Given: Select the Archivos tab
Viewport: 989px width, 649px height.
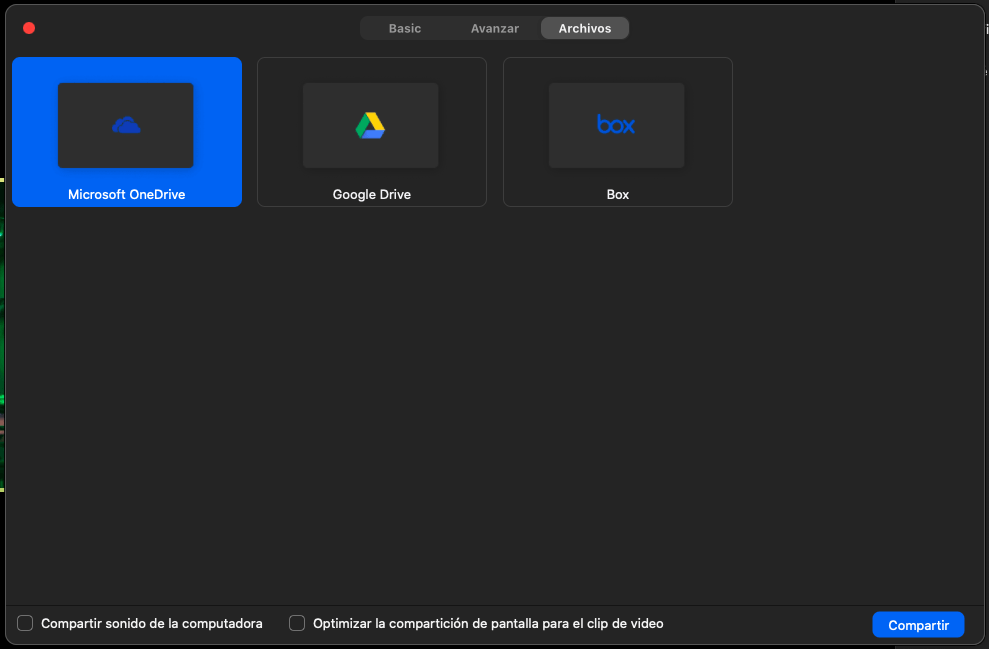Looking at the screenshot, I should tap(585, 28).
